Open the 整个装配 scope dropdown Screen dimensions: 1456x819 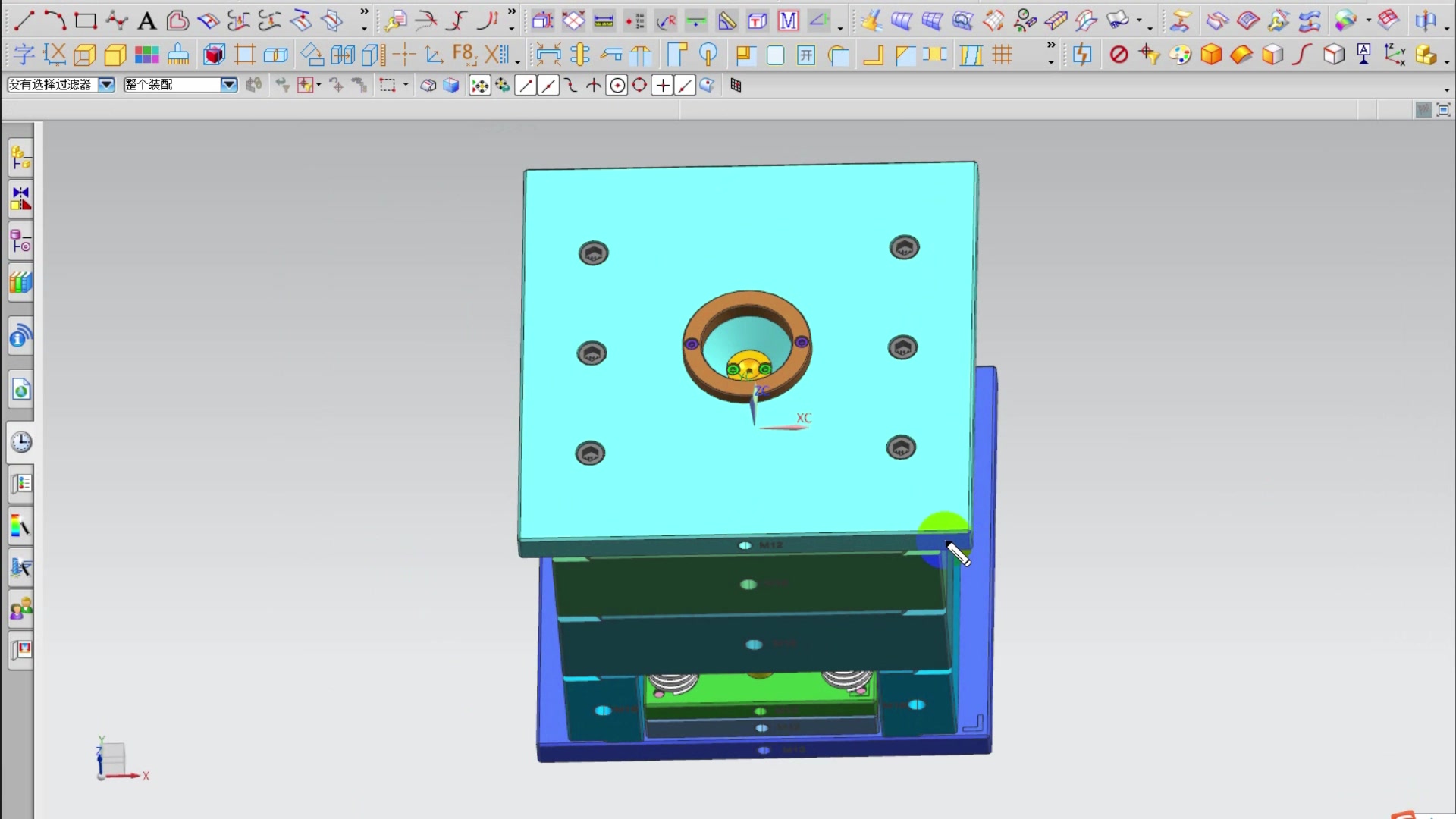[x=228, y=85]
